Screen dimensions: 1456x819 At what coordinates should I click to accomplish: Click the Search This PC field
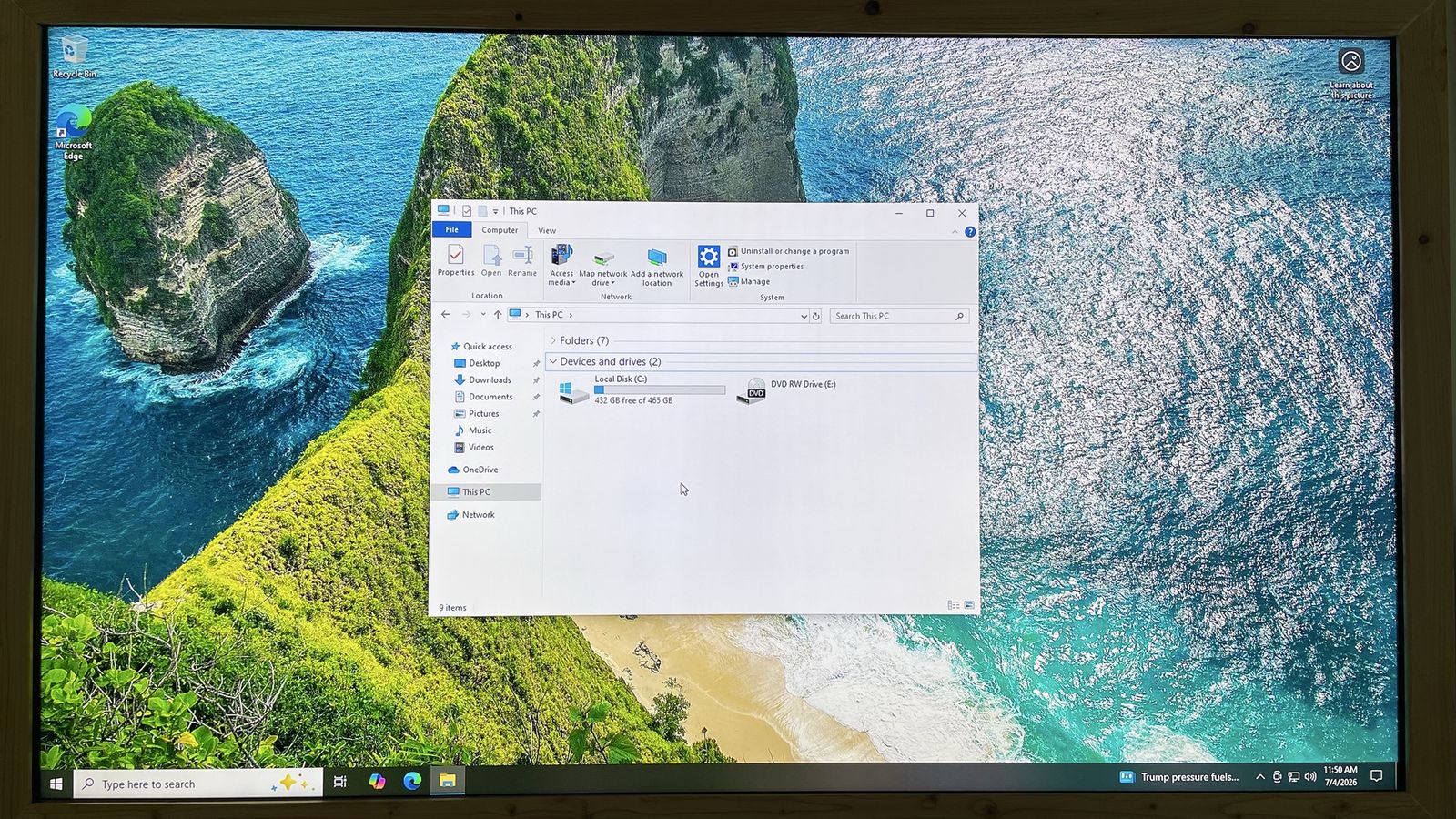click(x=898, y=316)
